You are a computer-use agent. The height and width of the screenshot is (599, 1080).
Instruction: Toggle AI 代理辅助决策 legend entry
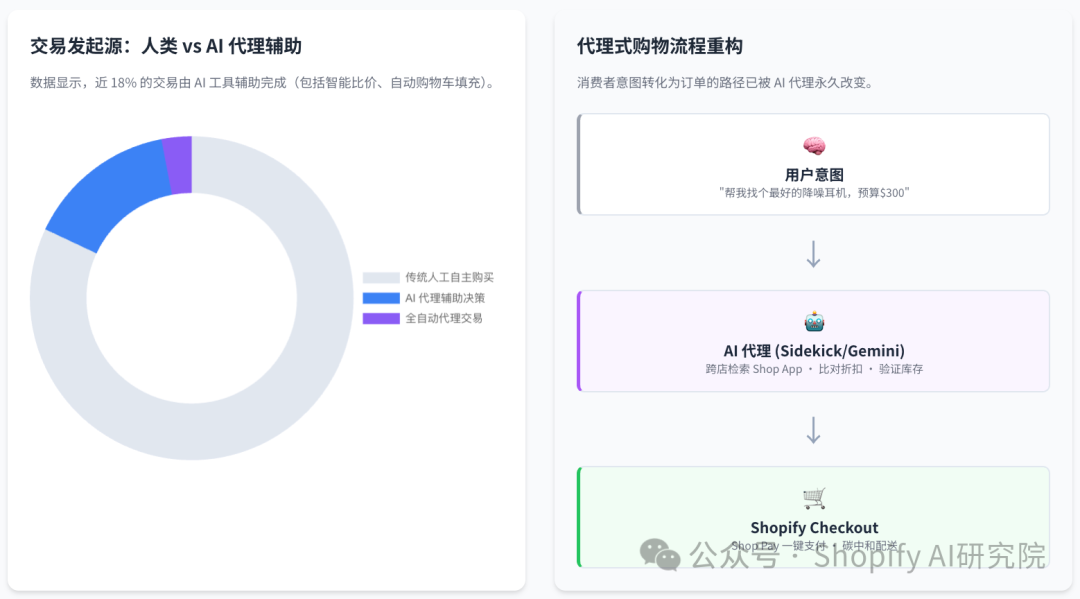[424, 298]
